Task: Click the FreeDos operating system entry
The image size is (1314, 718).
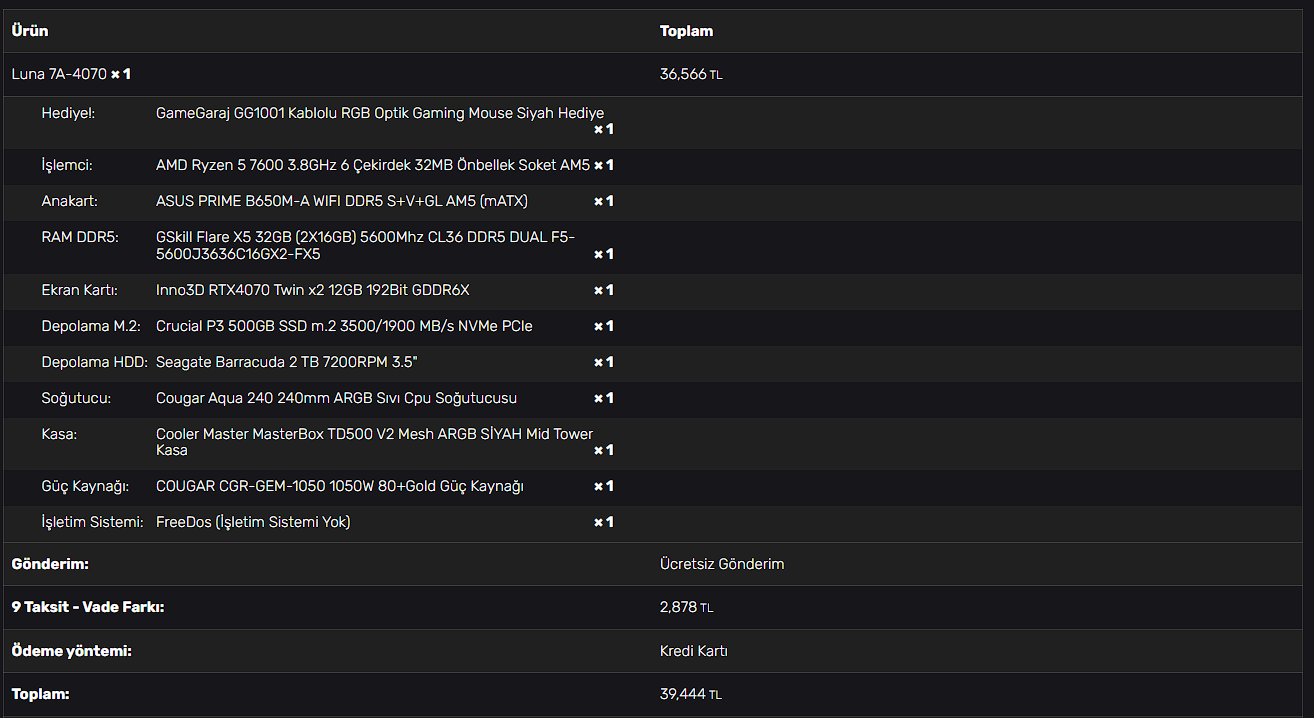Action: pos(253,522)
